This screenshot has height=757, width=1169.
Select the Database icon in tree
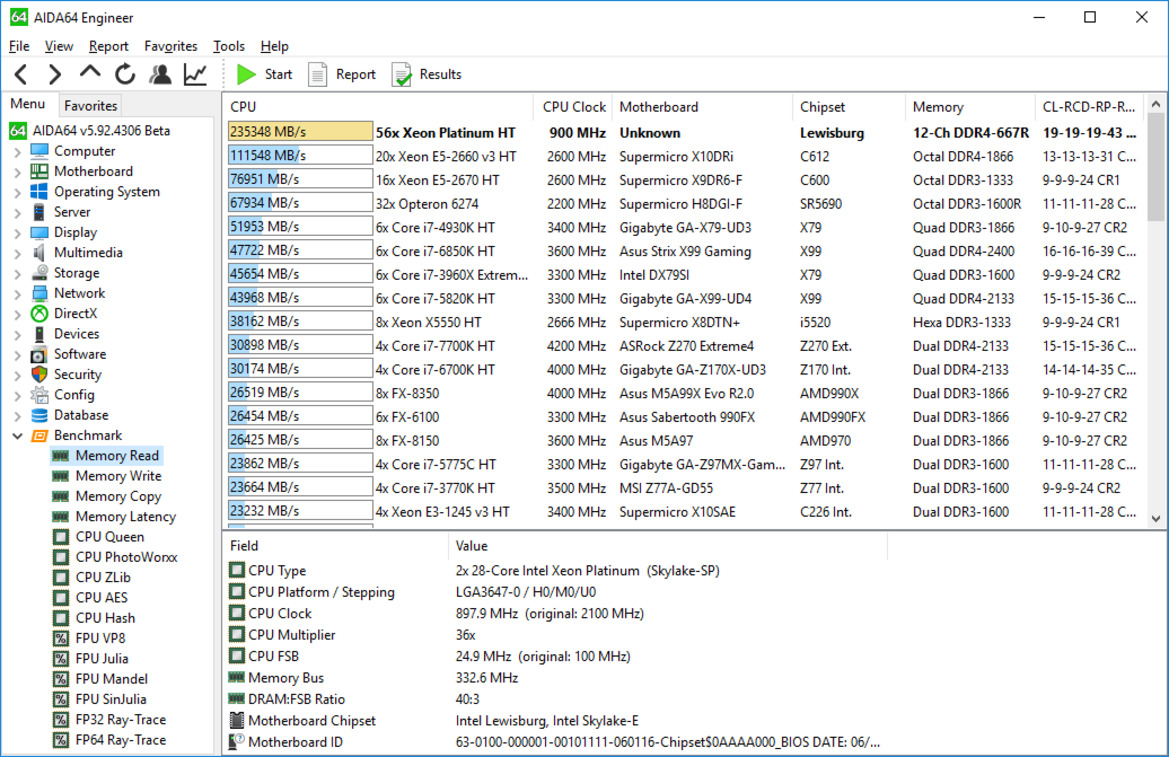point(40,415)
